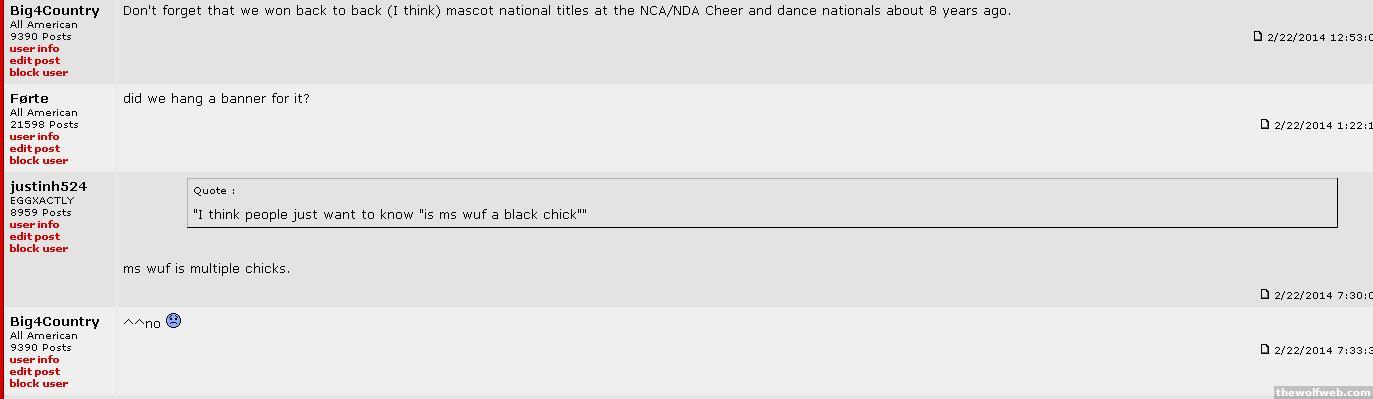Block user on last Big4Country post
This screenshot has height=399, width=1373.
(x=39, y=383)
